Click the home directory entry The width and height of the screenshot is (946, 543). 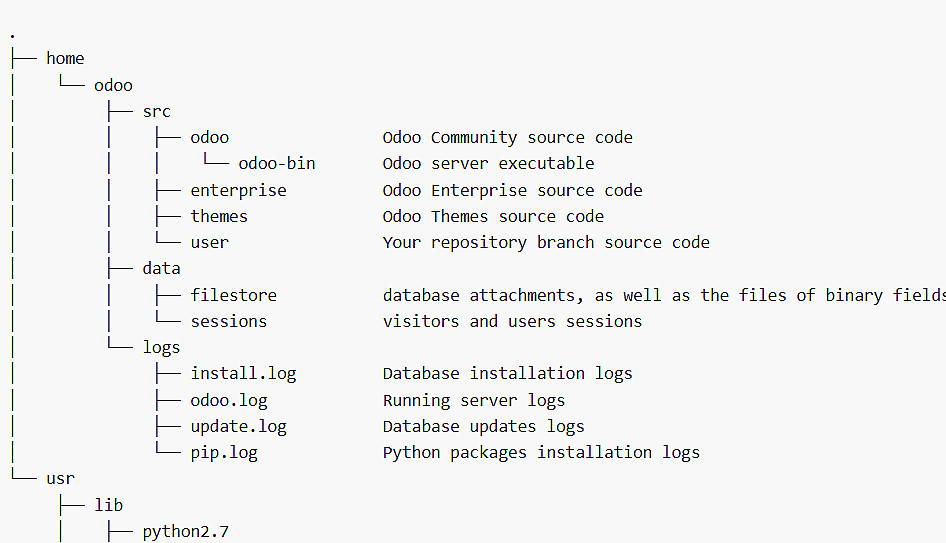click(65, 59)
